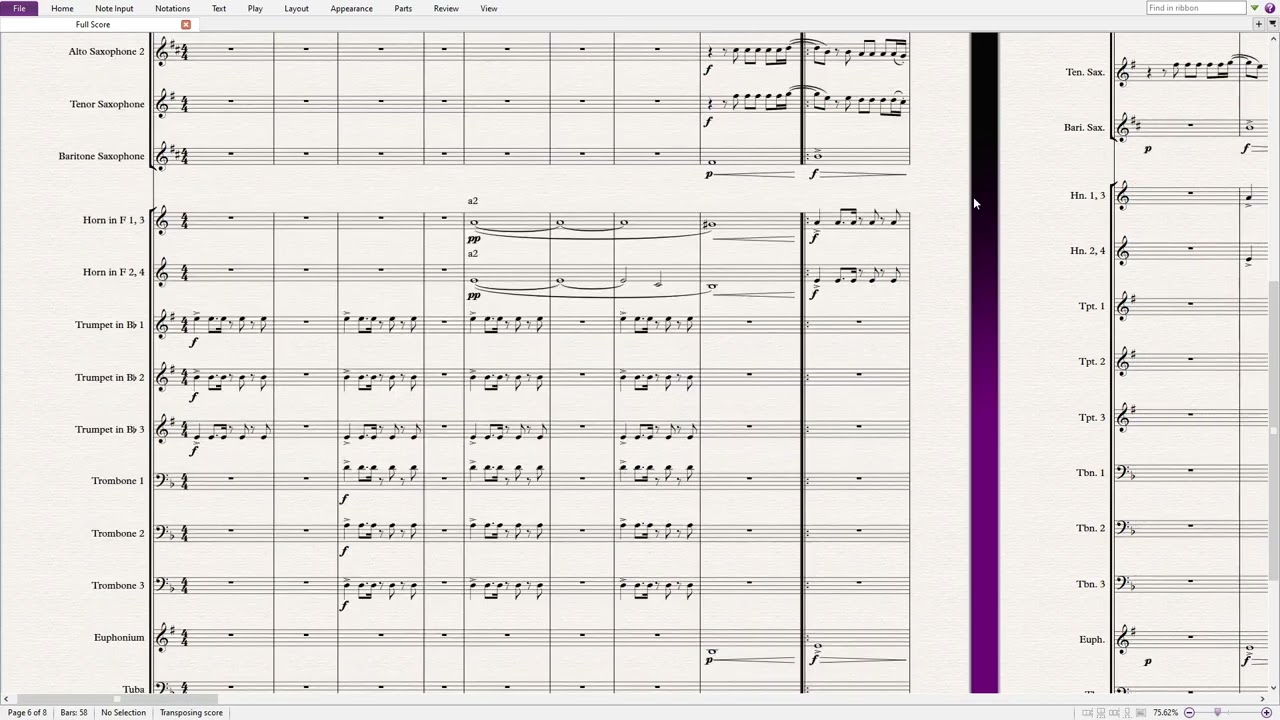This screenshot has height=720, width=1280.
Task: Click the Bari. Sax. label on next page
Action: click(x=1084, y=127)
